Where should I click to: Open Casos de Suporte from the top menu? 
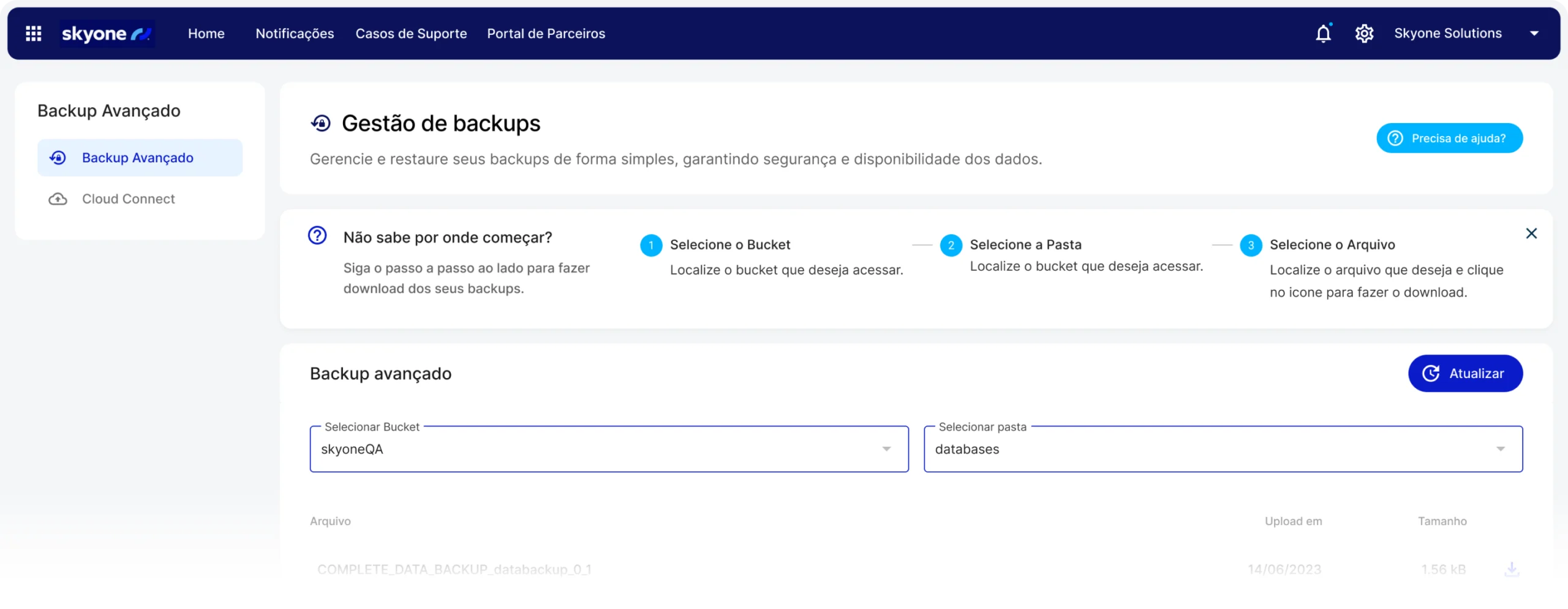[411, 34]
